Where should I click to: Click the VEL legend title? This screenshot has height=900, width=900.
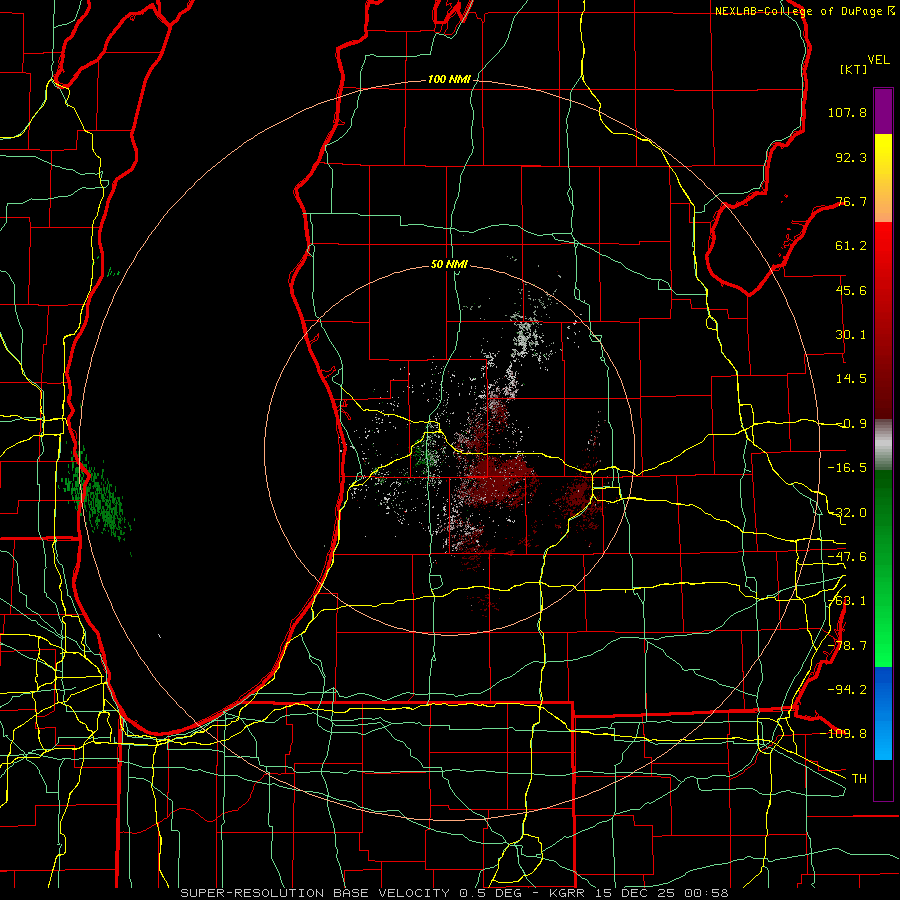pyautogui.click(x=878, y=60)
